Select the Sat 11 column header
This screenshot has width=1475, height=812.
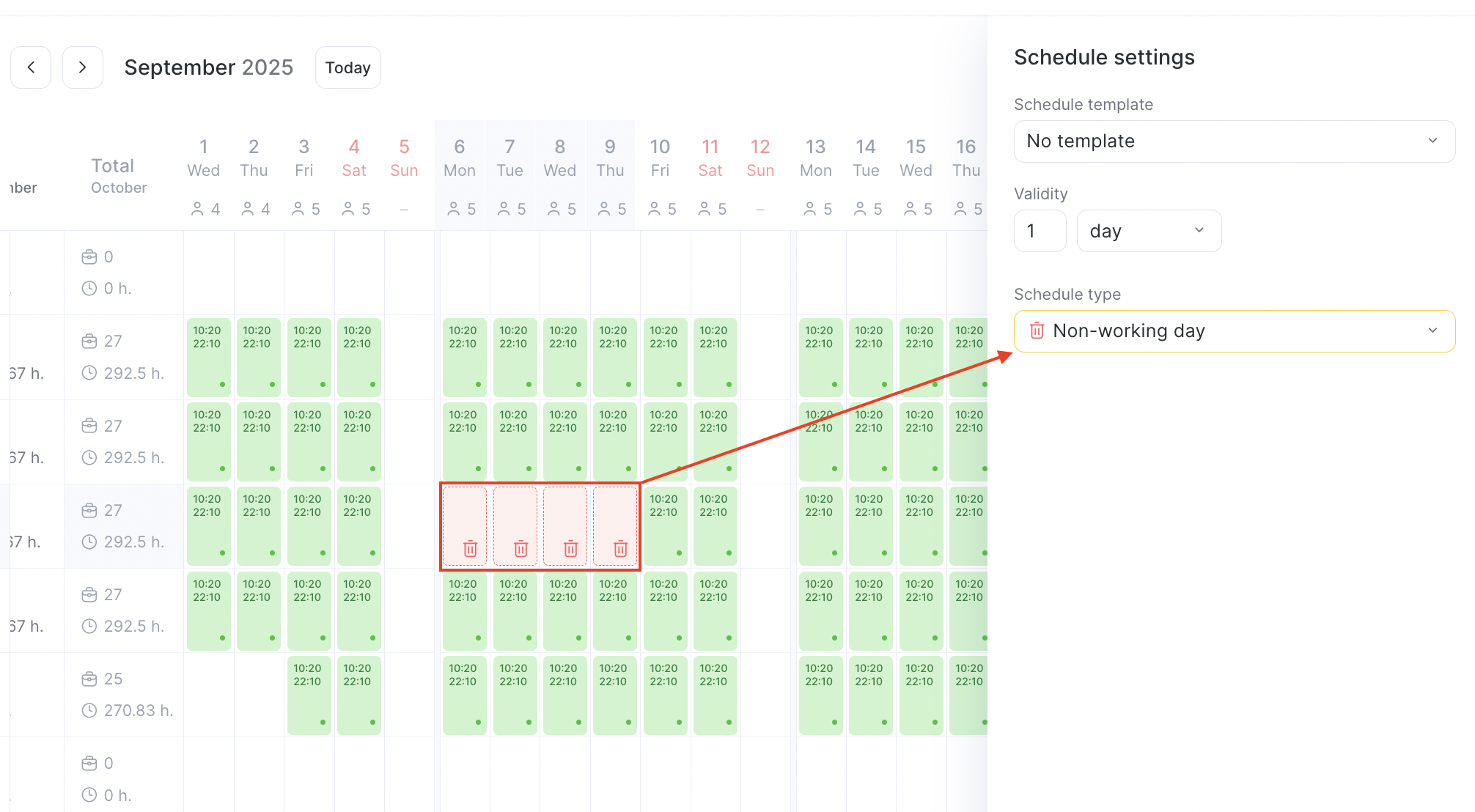click(710, 158)
